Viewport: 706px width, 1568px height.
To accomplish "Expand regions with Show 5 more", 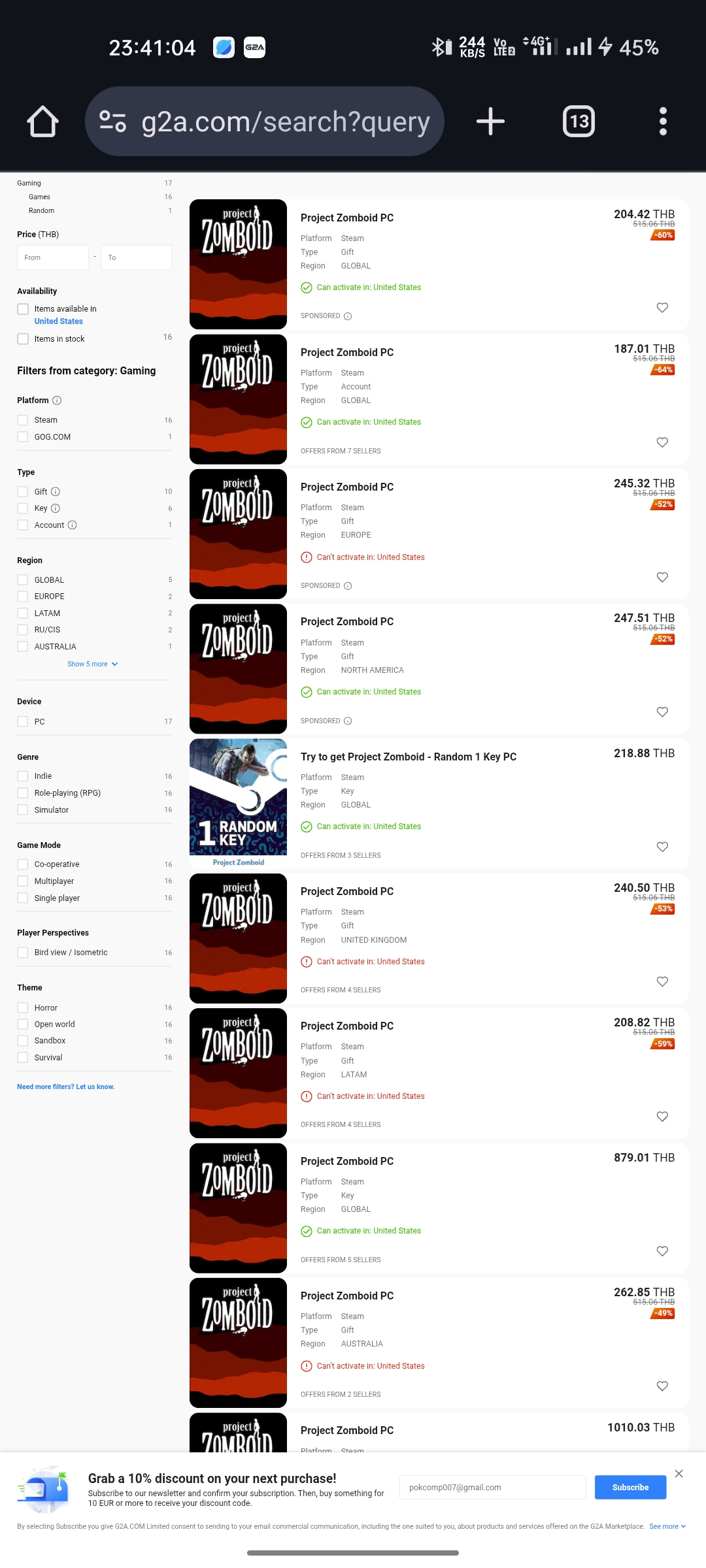I will [93, 664].
